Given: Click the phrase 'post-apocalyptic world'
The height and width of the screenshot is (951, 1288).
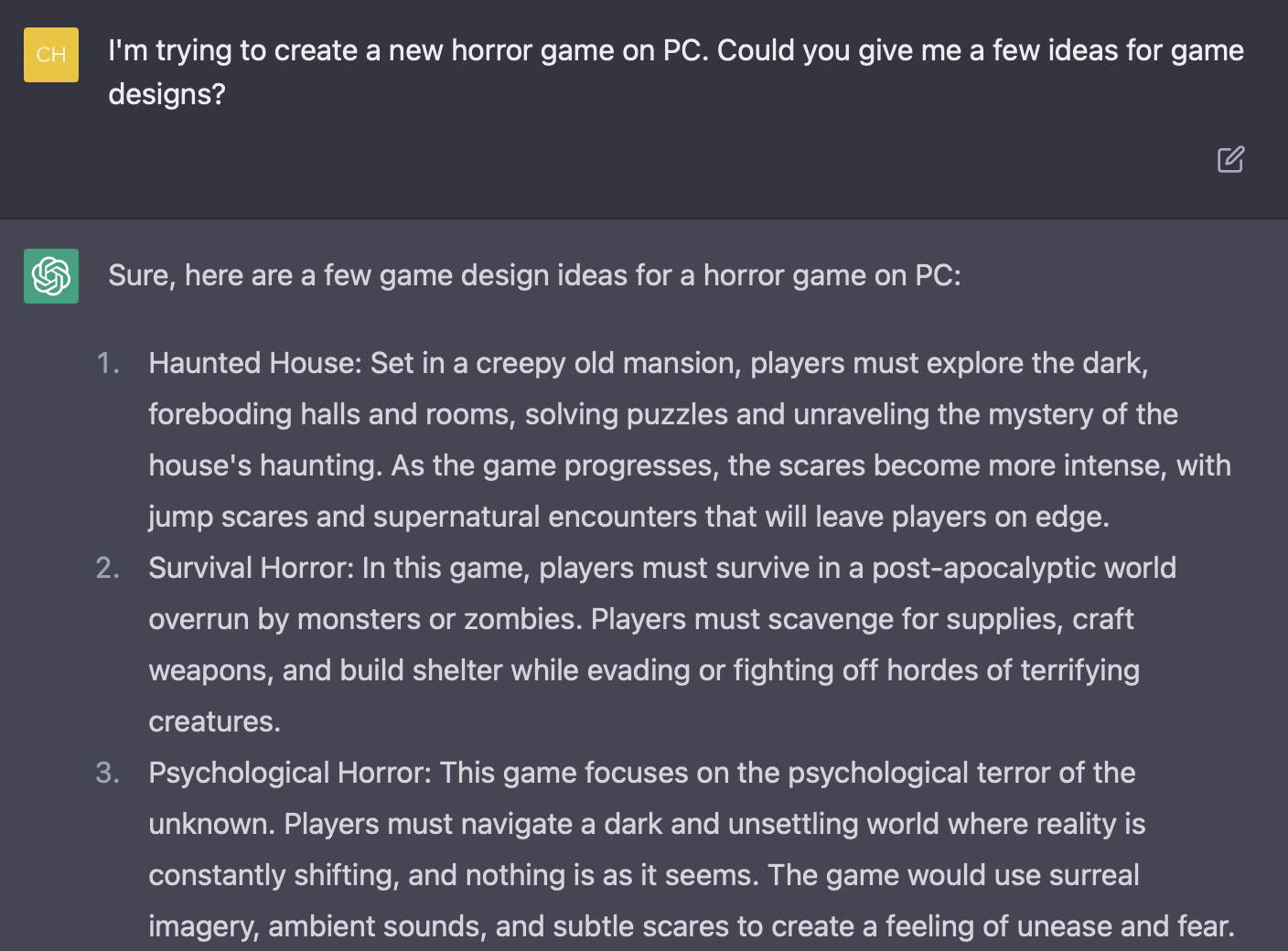Looking at the screenshot, I should [x=1024, y=568].
